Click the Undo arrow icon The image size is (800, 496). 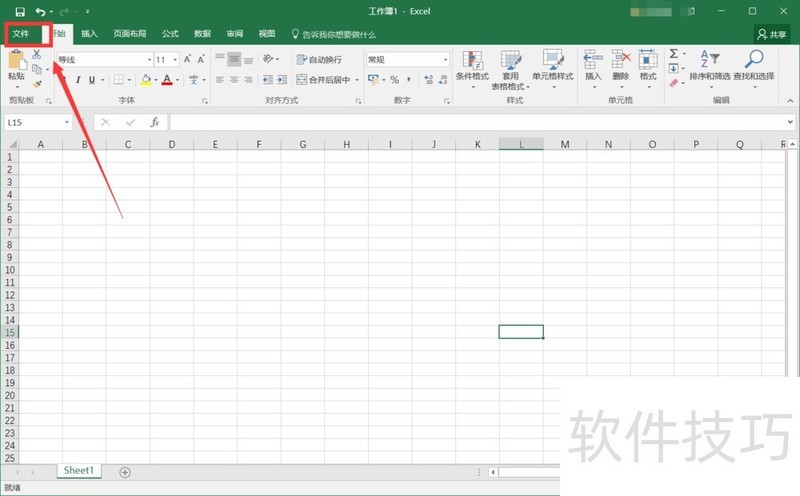point(40,11)
